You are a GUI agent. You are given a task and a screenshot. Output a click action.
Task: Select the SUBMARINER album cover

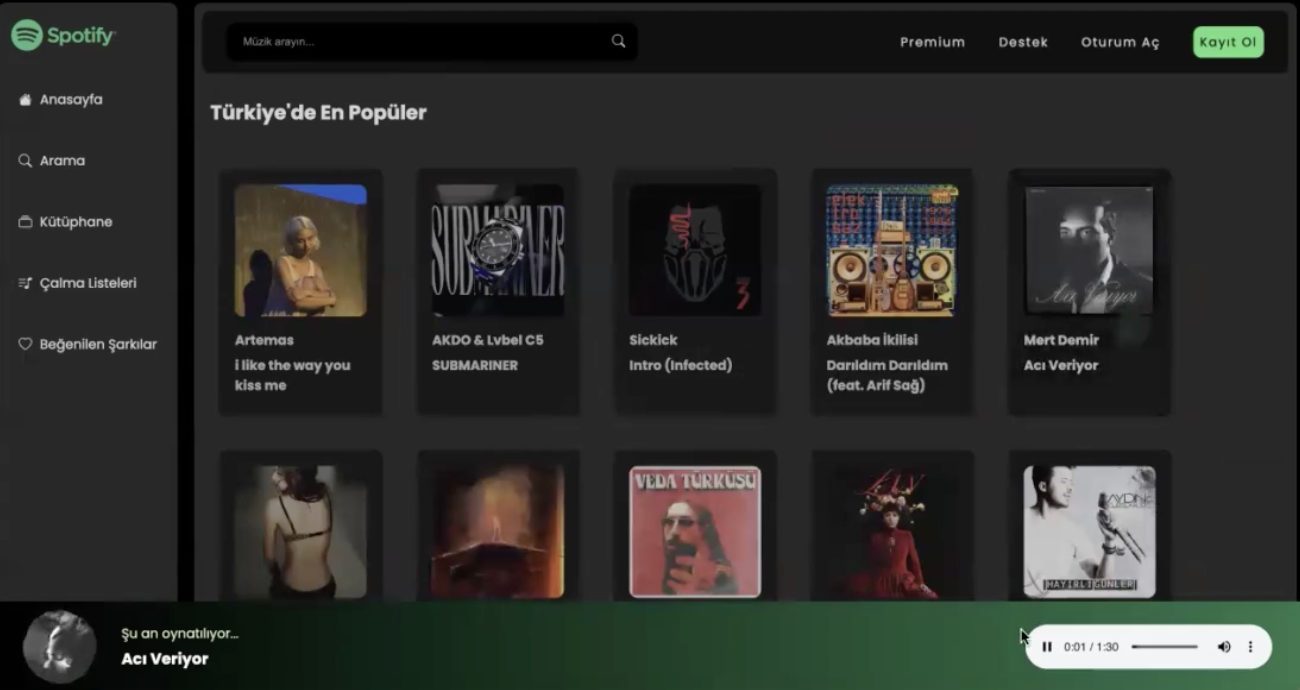pos(498,250)
